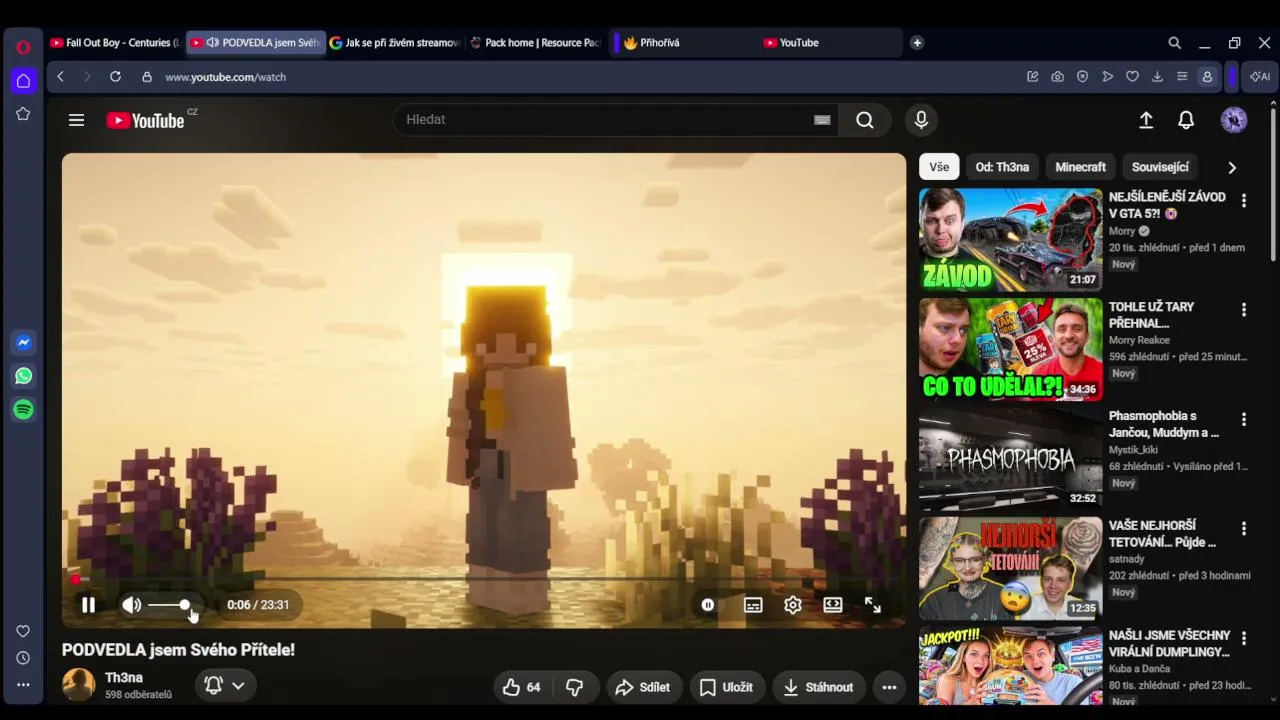Open options for NEJŠÍLENĚJŠÍ ZÁVOD video
Screen dimensions: 1280x720
coord(1244,201)
